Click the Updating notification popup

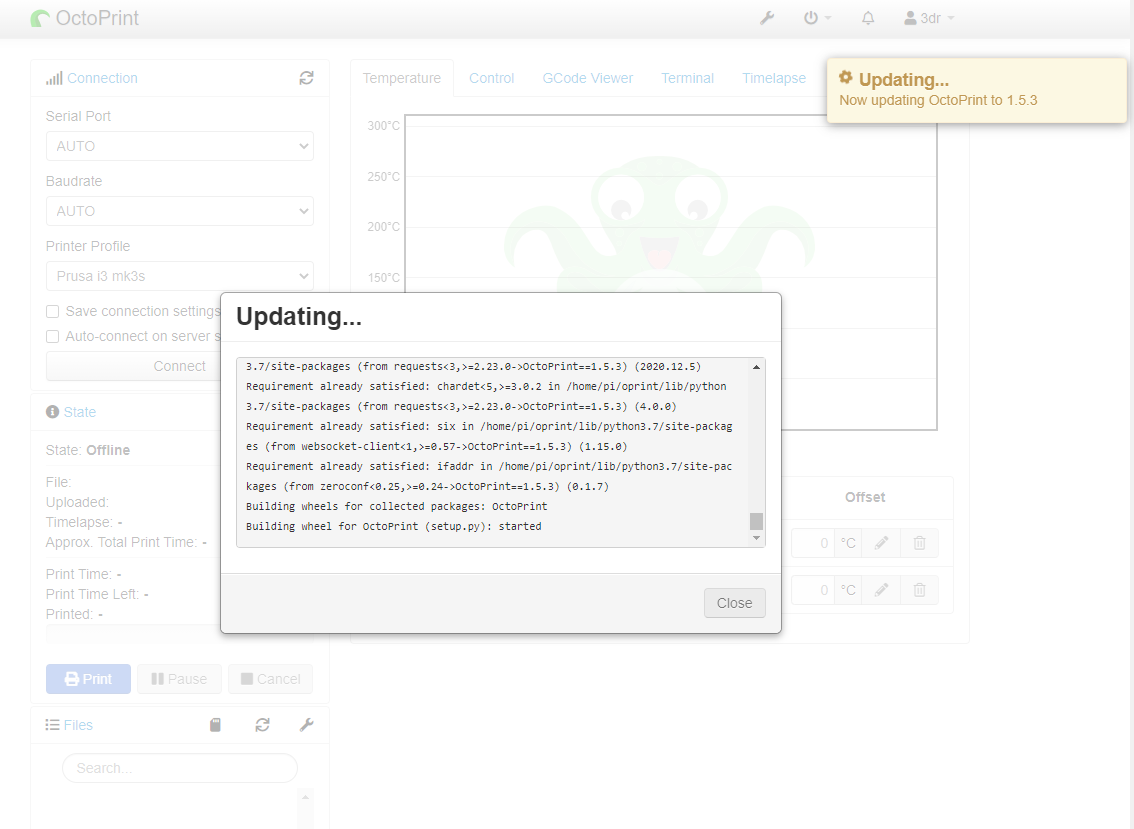pos(976,90)
